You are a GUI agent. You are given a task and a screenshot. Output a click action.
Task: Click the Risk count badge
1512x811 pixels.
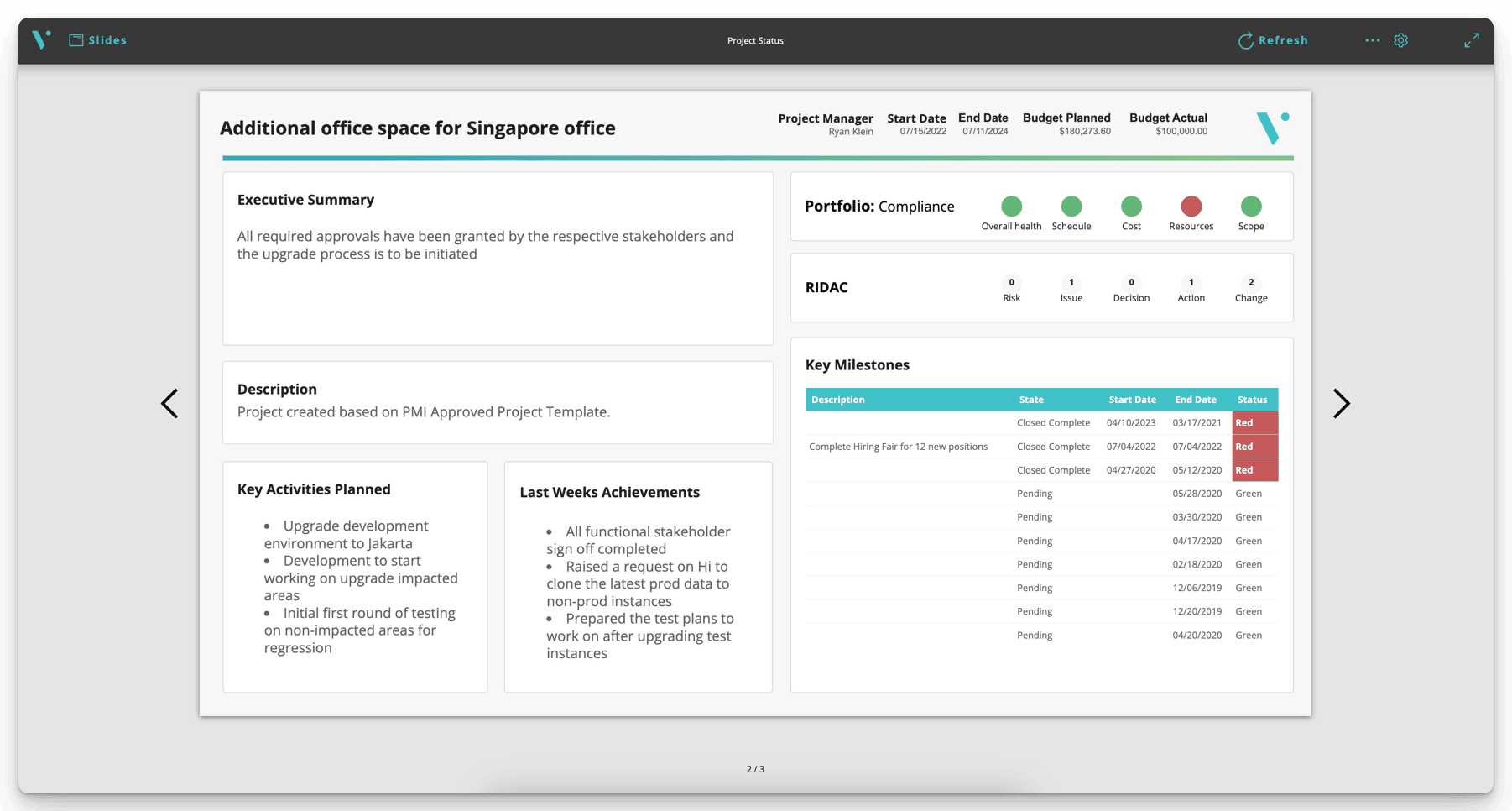click(1011, 282)
